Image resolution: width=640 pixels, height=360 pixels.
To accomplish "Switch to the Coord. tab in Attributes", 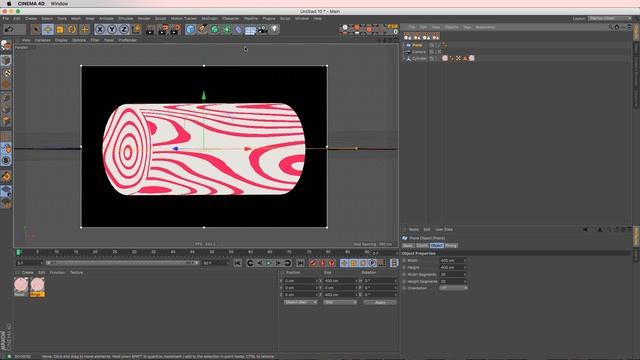I will point(422,245).
